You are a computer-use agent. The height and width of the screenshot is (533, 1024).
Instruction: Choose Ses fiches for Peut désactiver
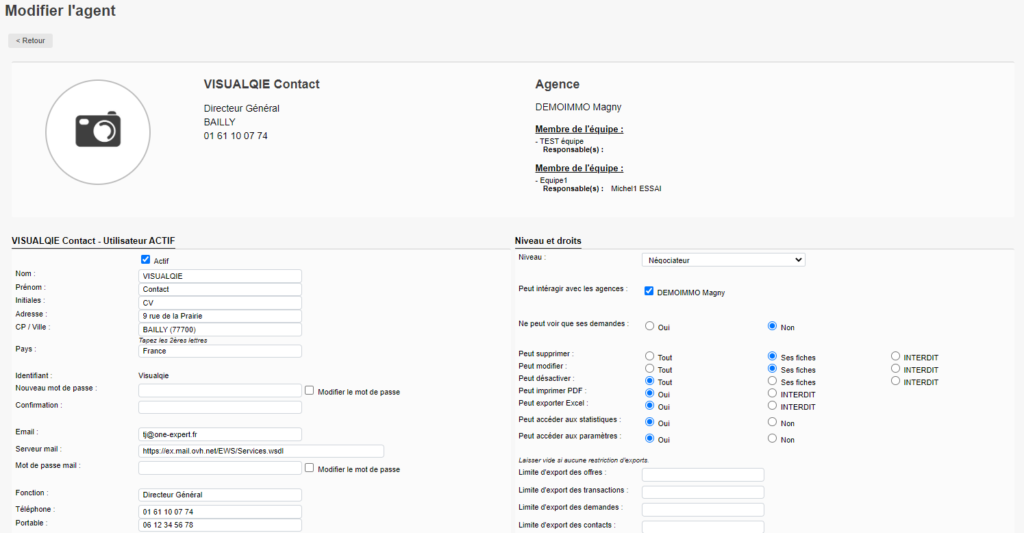[x=772, y=381]
